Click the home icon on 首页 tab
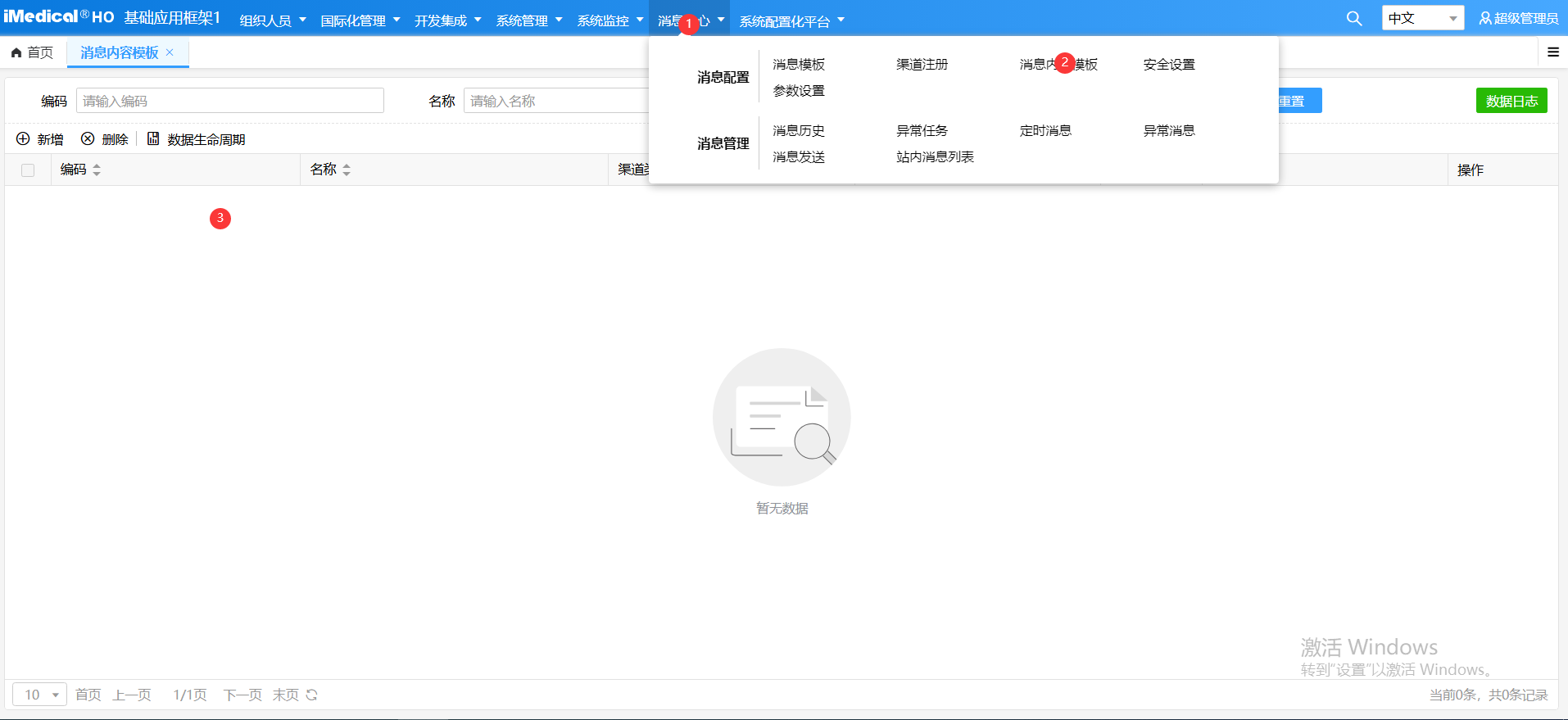Image resolution: width=1568 pixels, height=720 pixels. tap(16, 53)
